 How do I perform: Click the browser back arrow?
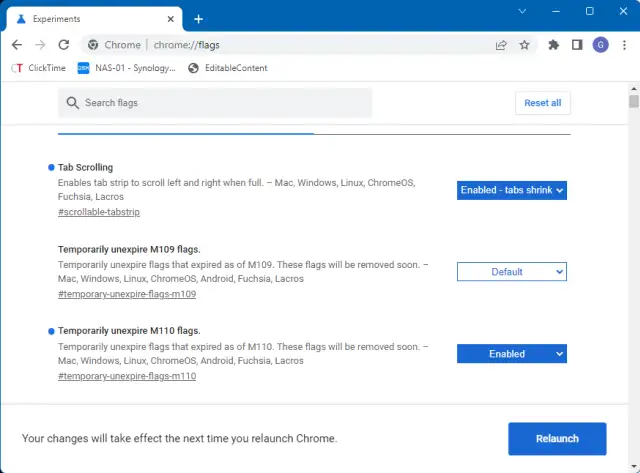point(17,45)
